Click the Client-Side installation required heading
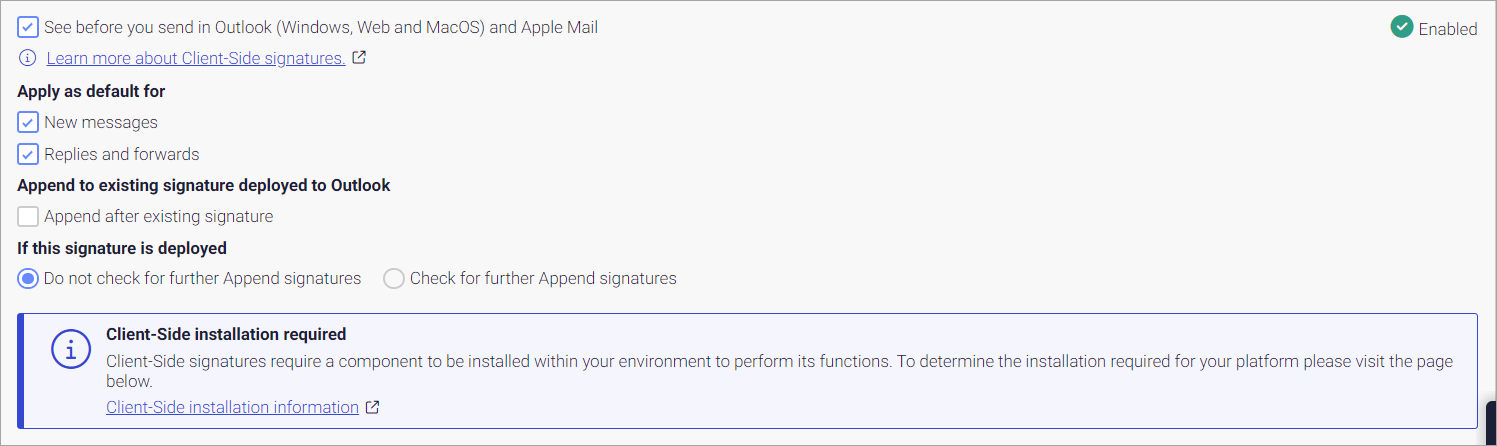This screenshot has height=446, width=1497. (226, 334)
